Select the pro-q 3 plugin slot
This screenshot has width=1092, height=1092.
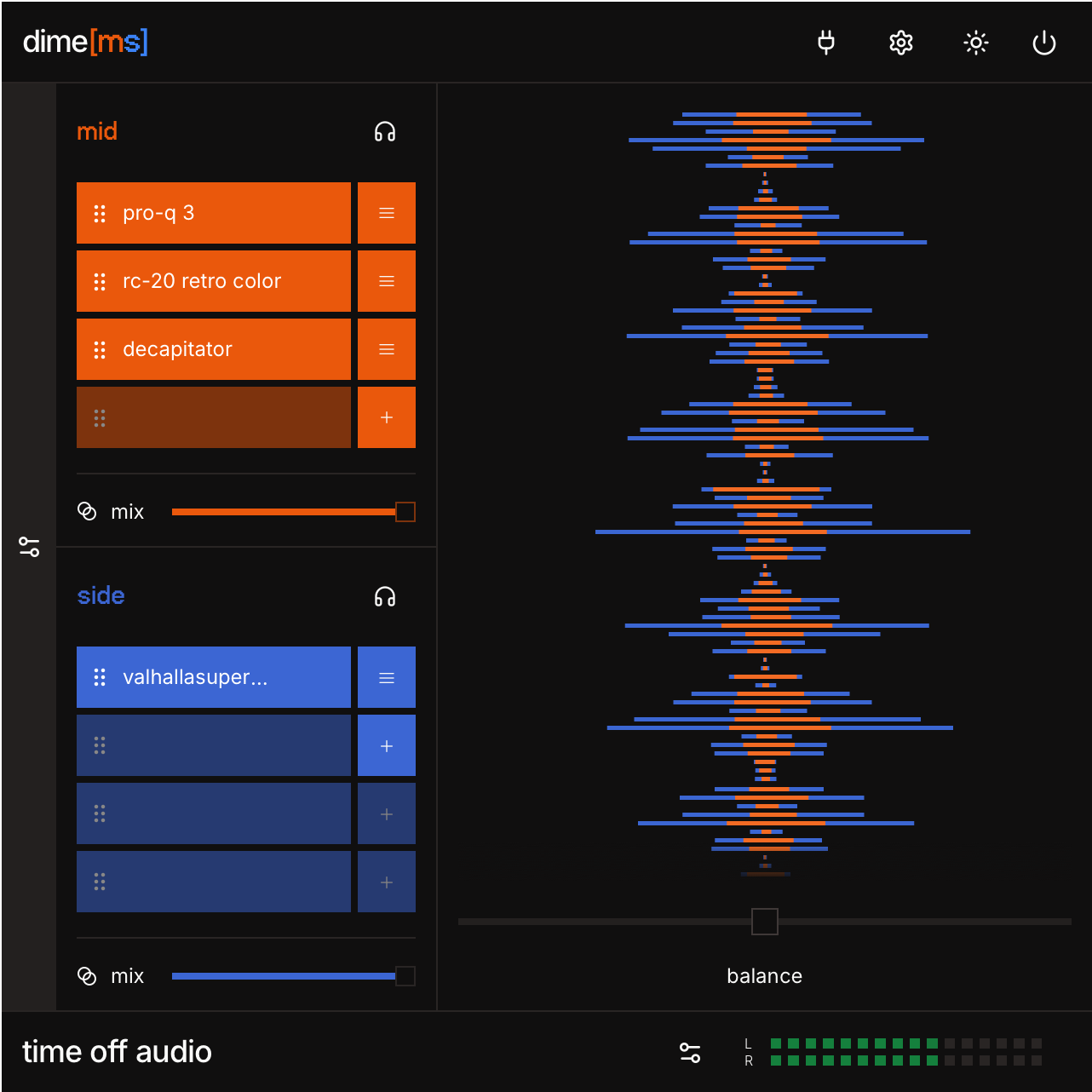[x=214, y=213]
